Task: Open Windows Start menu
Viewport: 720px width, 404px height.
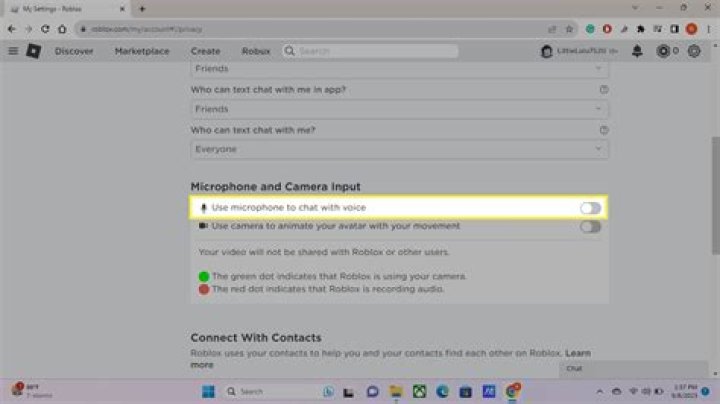Action: tap(209, 390)
